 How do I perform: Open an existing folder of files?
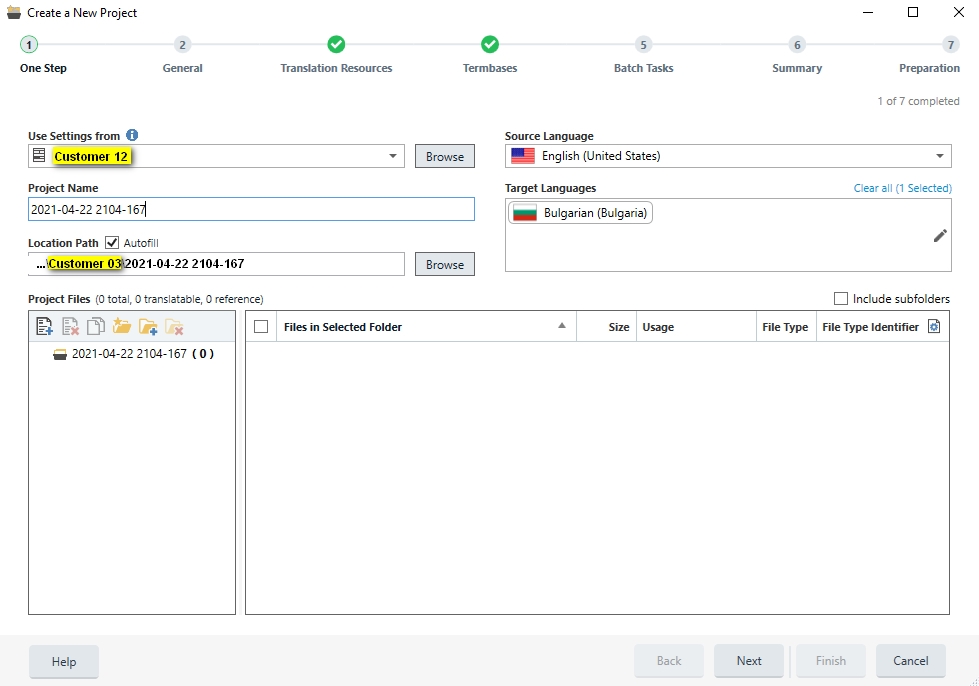coord(122,325)
